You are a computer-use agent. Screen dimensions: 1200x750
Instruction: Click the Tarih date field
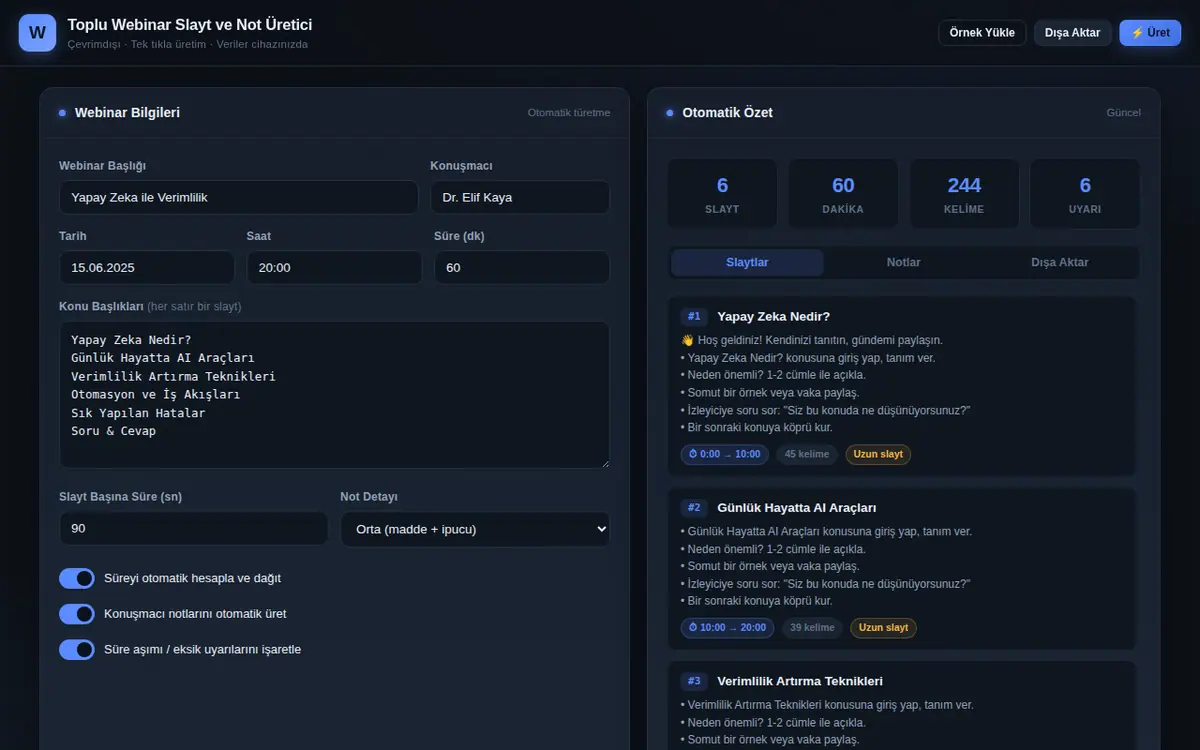(147, 267)
